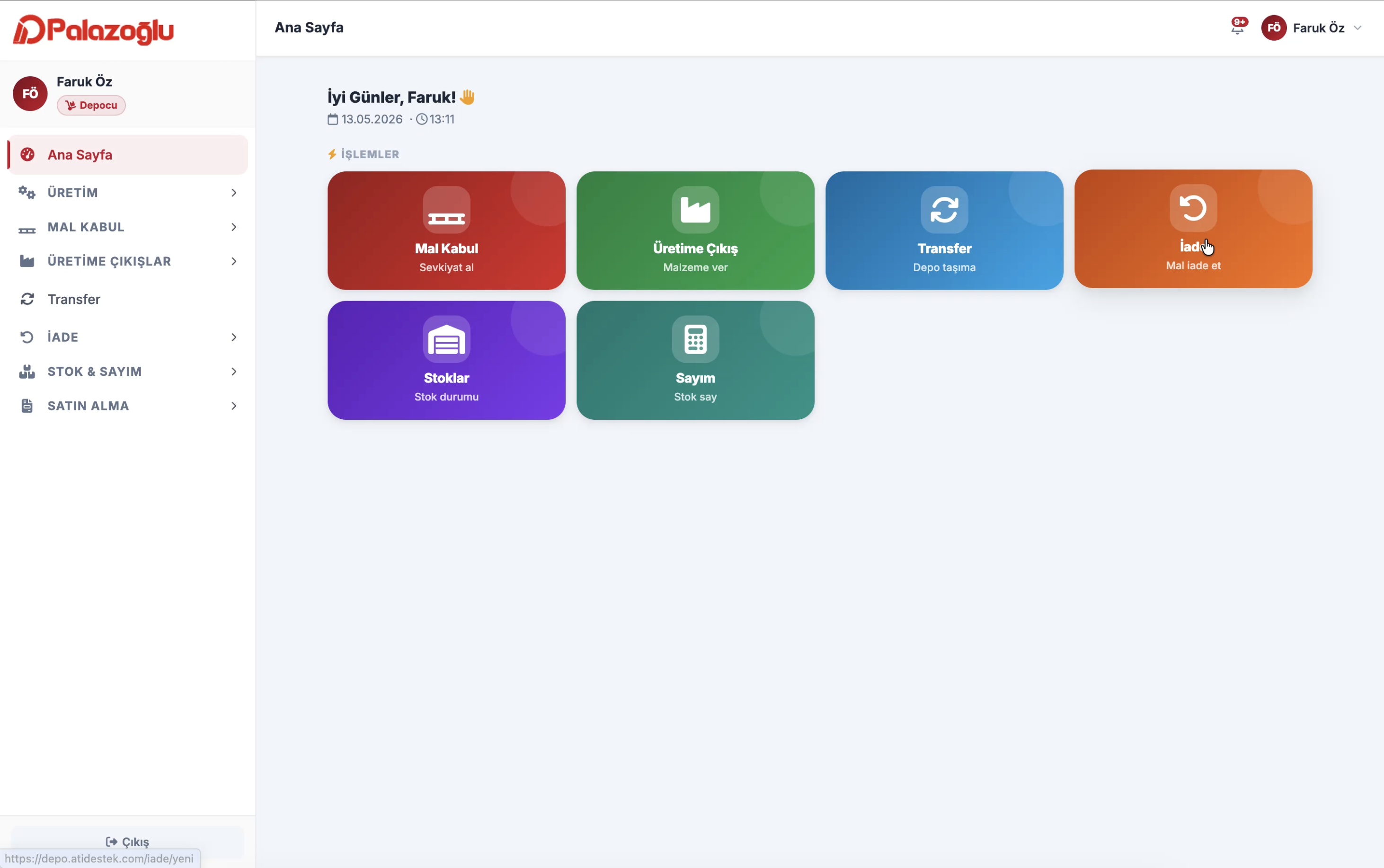Click the FÖ avatar in top bar
The width and height of the screenshot is (1384, 868).
click(1273, 27)
